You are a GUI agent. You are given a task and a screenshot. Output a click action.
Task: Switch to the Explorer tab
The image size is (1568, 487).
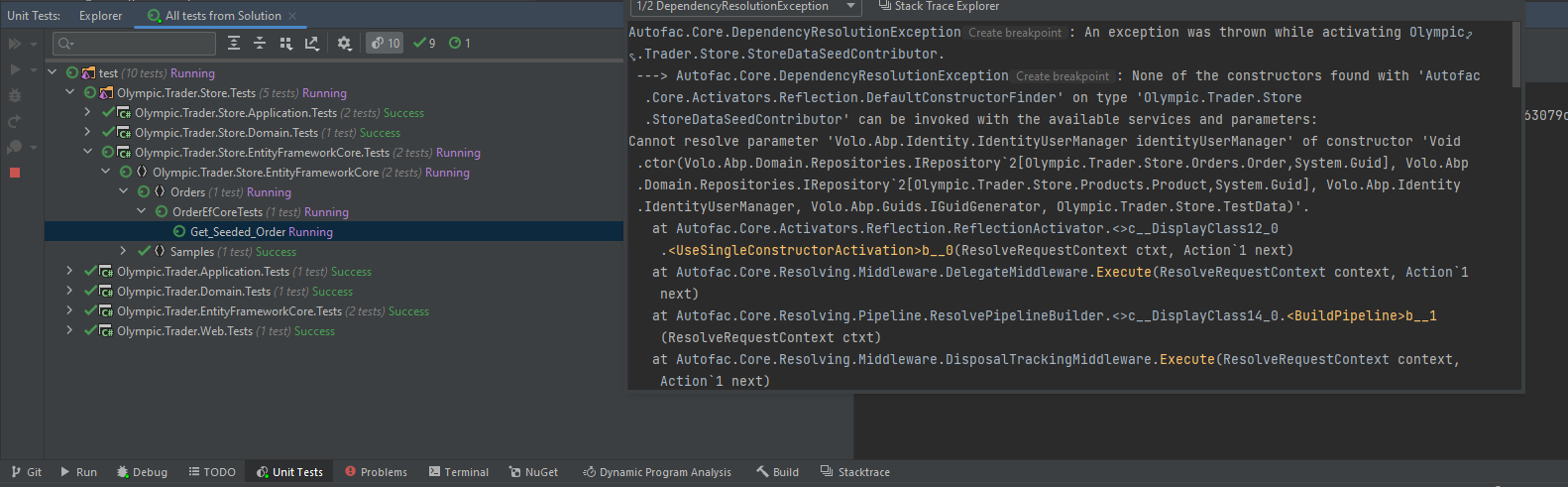(x=100, y=16)
